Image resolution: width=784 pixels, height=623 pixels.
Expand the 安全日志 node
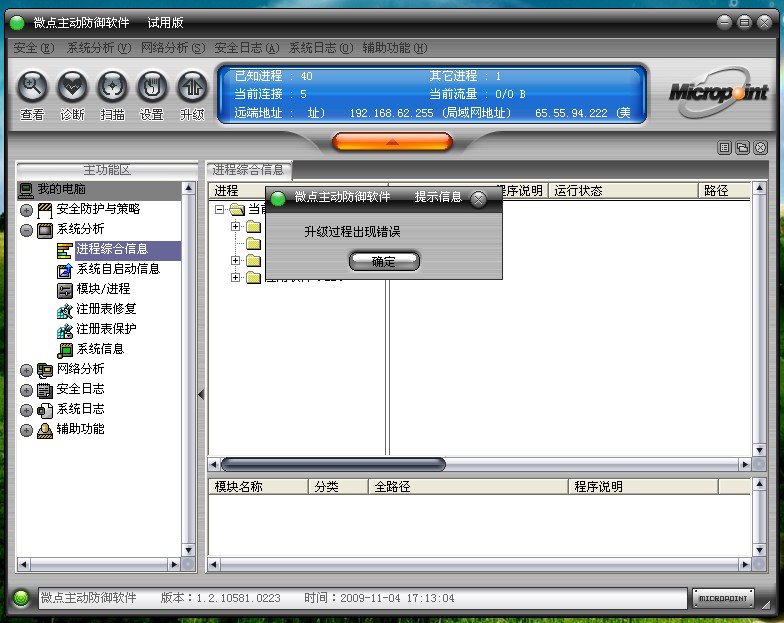click(26, 390)
